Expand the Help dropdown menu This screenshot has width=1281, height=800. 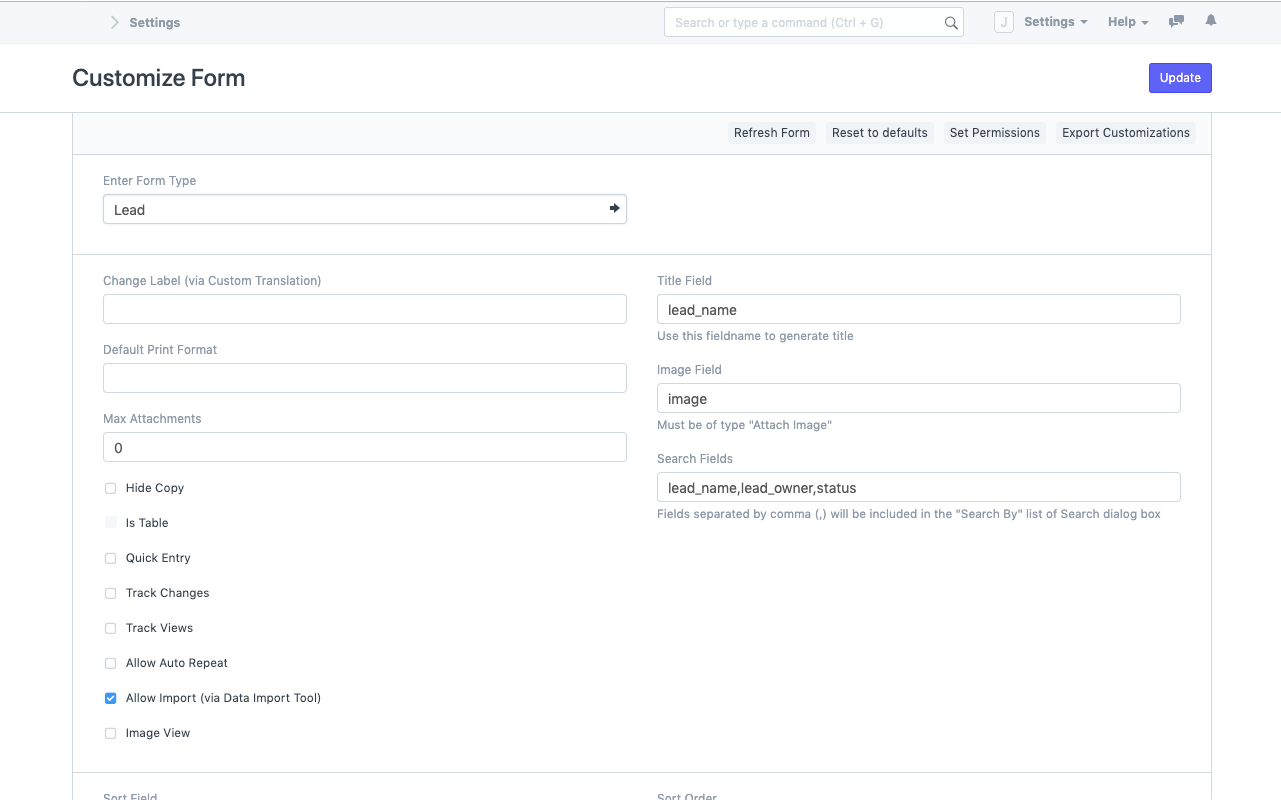tap(1127, 22)
